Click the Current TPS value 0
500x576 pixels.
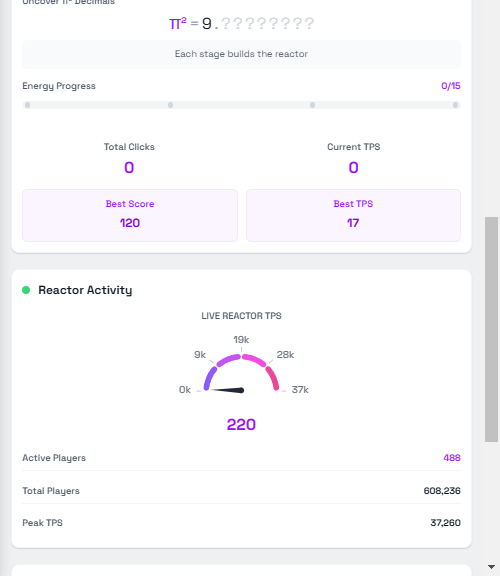point(353,168)
